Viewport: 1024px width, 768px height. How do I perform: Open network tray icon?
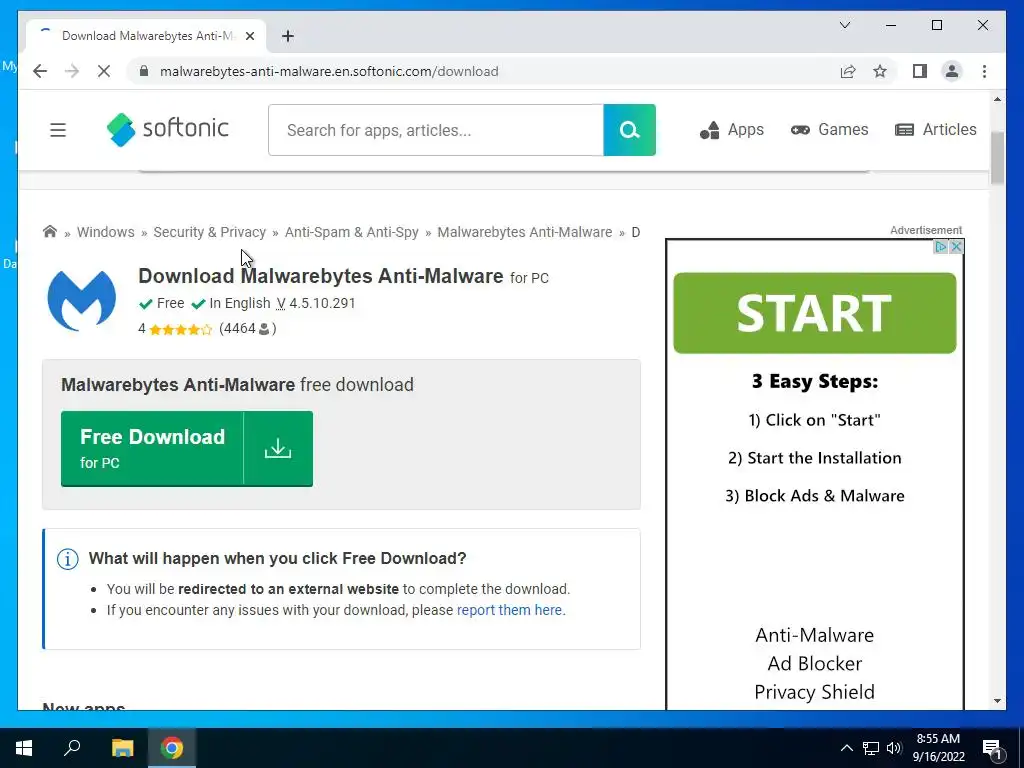click(871, 748)
